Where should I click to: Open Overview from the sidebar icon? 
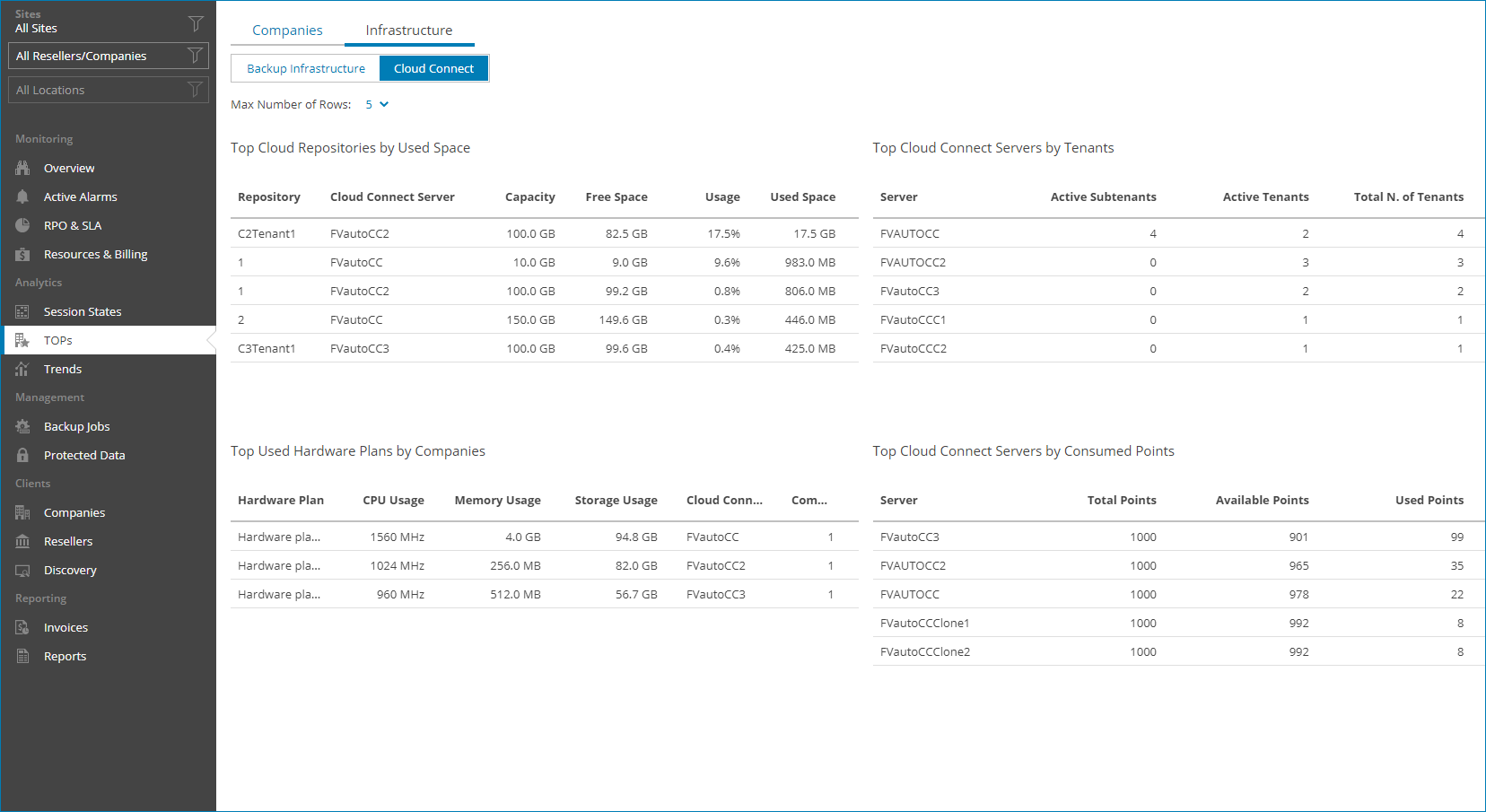[22, 168]
